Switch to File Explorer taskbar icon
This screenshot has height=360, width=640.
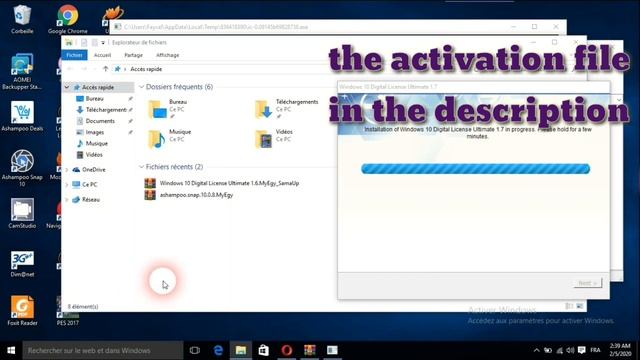pos(241,350)
